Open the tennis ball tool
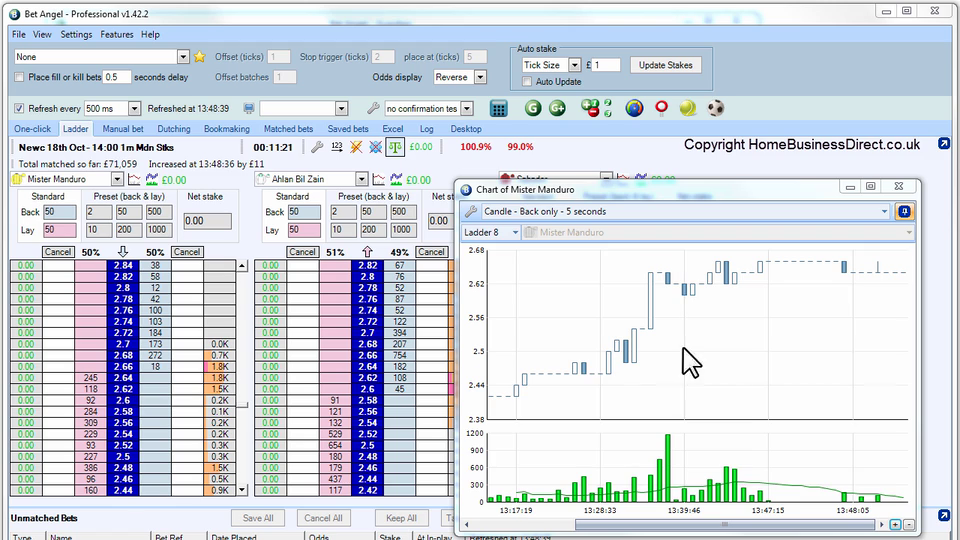Viewport: 960px width, 540px height. [688, 108]
